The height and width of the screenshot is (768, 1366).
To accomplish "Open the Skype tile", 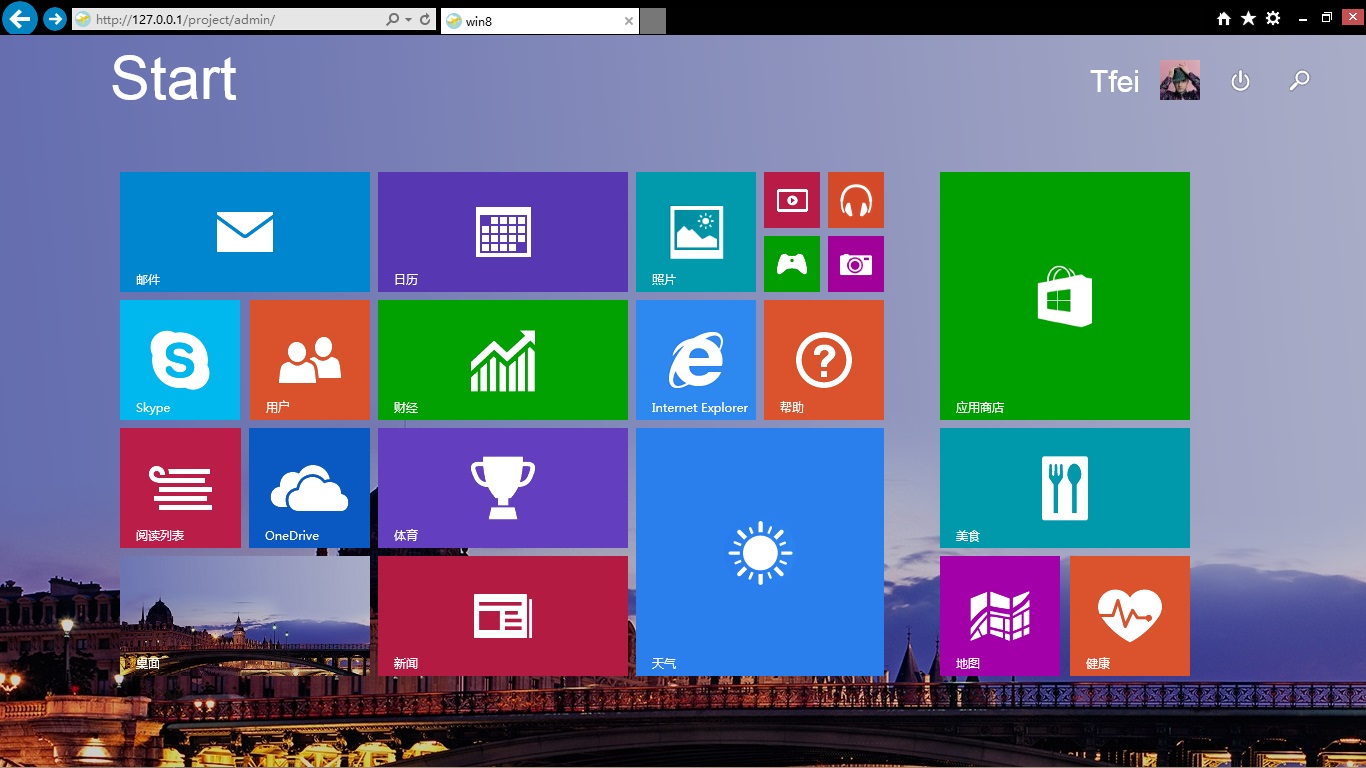I will pyautogui.click(x=180, y=360).
